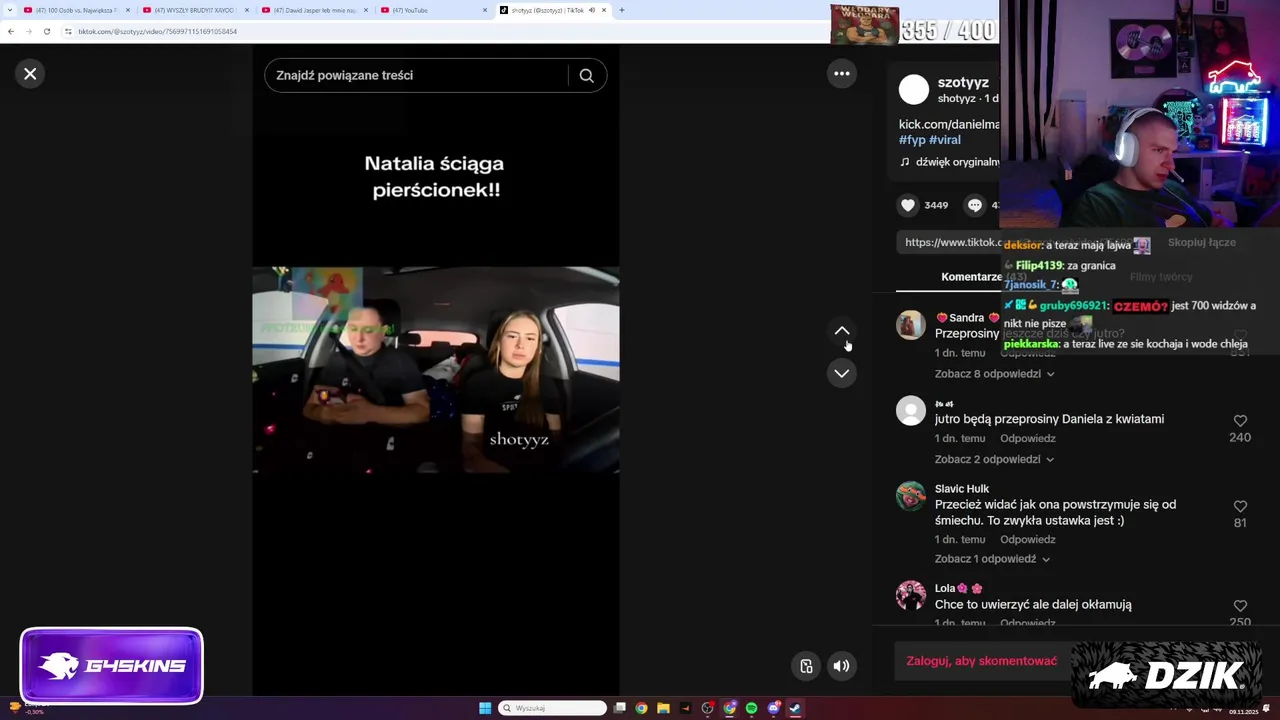
Task: Reload the page with refresh icon
Action: pyautogui.click(x=46, y=31)
